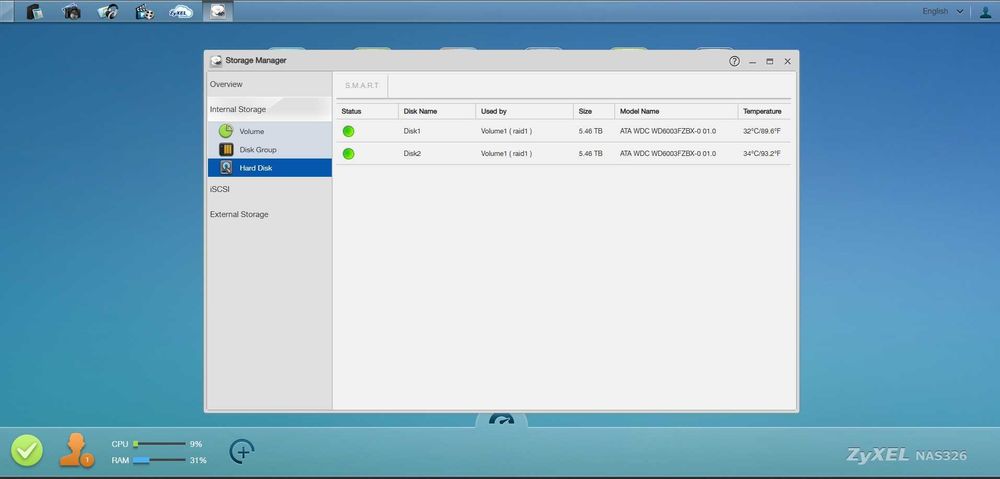Click Disk1's Volume1 (raid1) cell
The image size is (1000, 479).
(506, 131)
